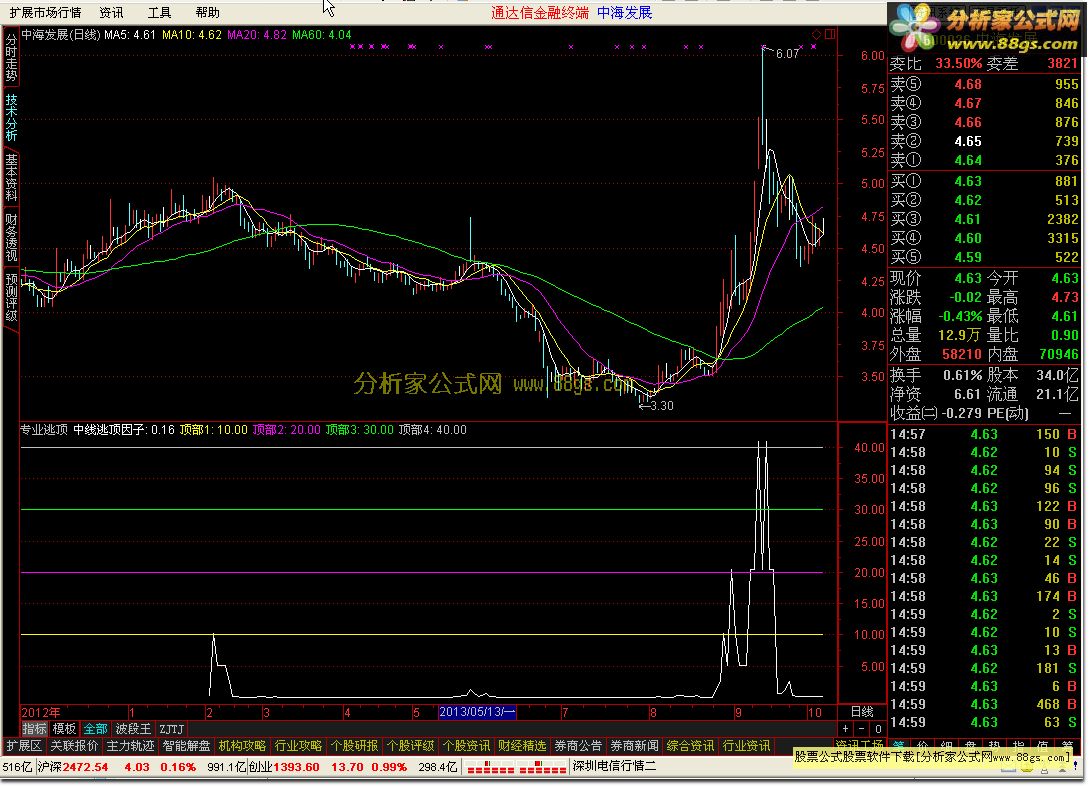The width and height of the screenshot is (1089, 786).
Task: Click the 0 button beside the indicator tabs
Action: click(x=878, y=729)
